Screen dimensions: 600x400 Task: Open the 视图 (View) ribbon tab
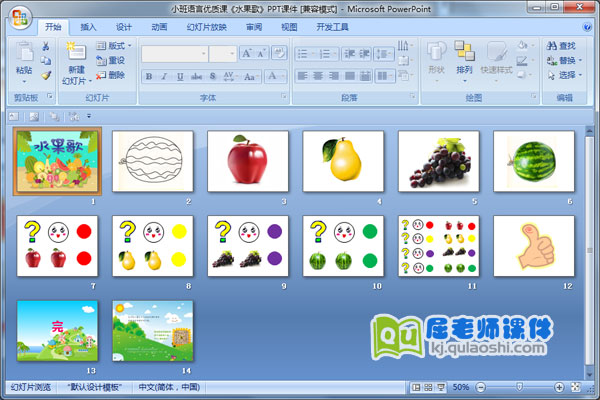[289, 27]
